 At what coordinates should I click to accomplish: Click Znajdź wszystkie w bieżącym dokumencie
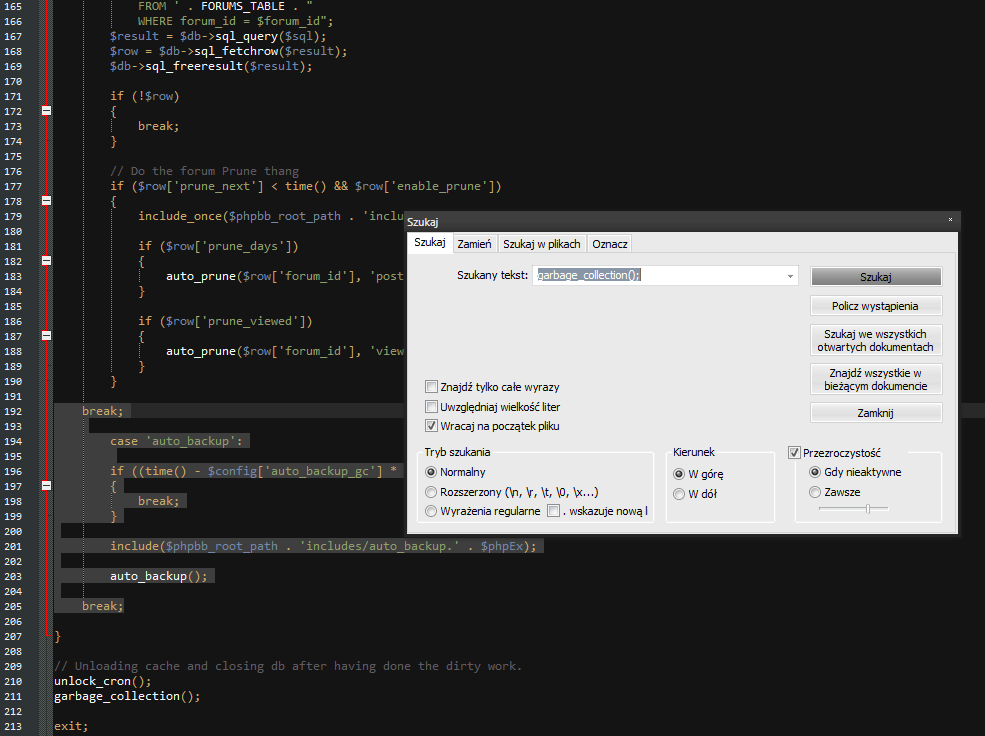tap(876, 379)
